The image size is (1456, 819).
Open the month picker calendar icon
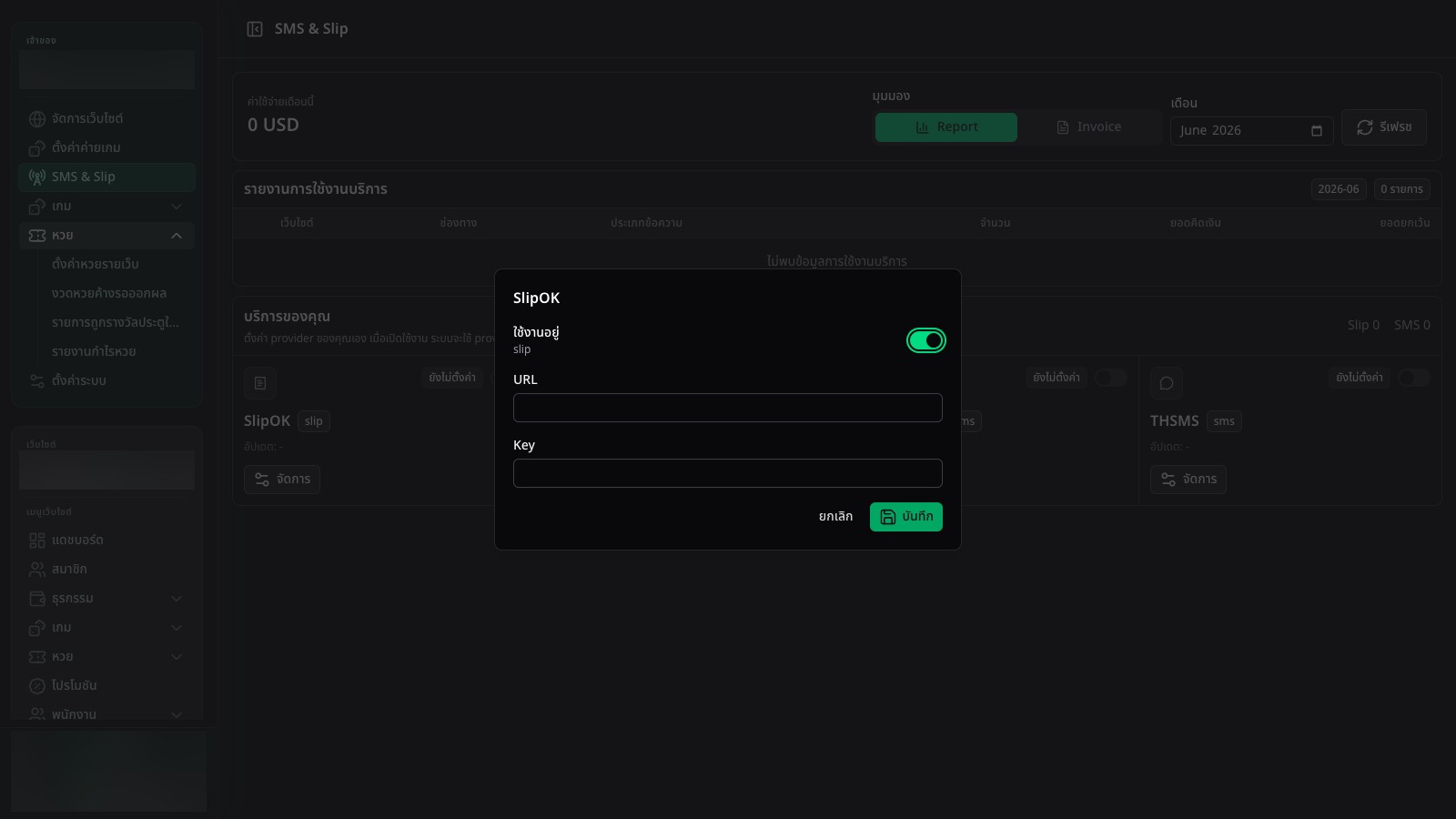click(x=1316, y=131)
